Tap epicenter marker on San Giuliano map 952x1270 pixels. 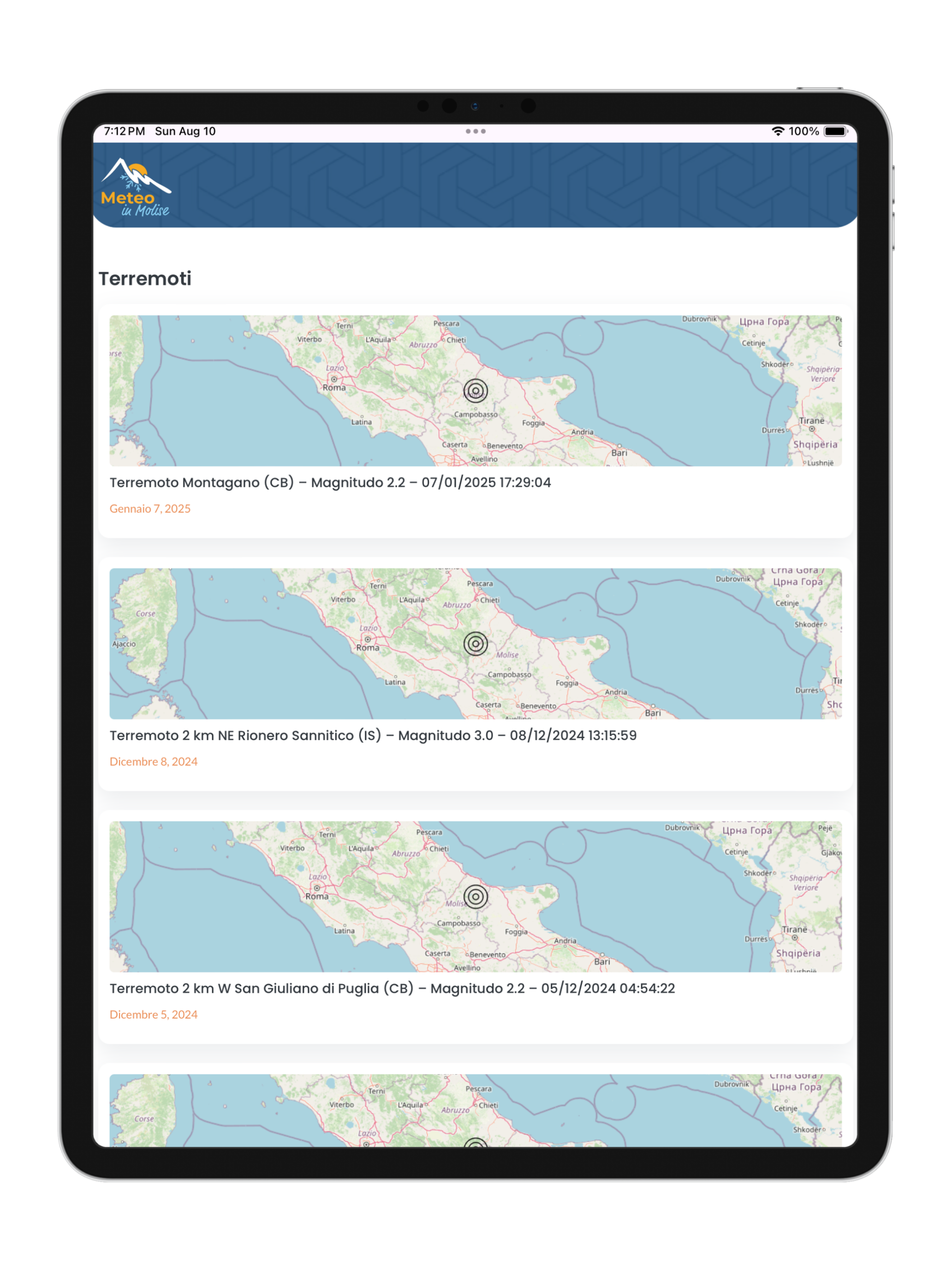pos(475,897)
